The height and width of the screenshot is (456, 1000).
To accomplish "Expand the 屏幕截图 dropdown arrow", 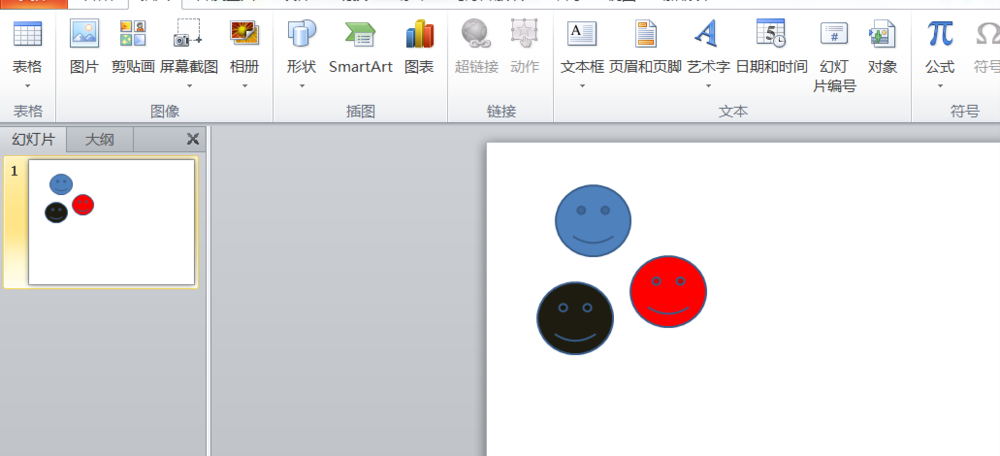I will click(189, 85).
